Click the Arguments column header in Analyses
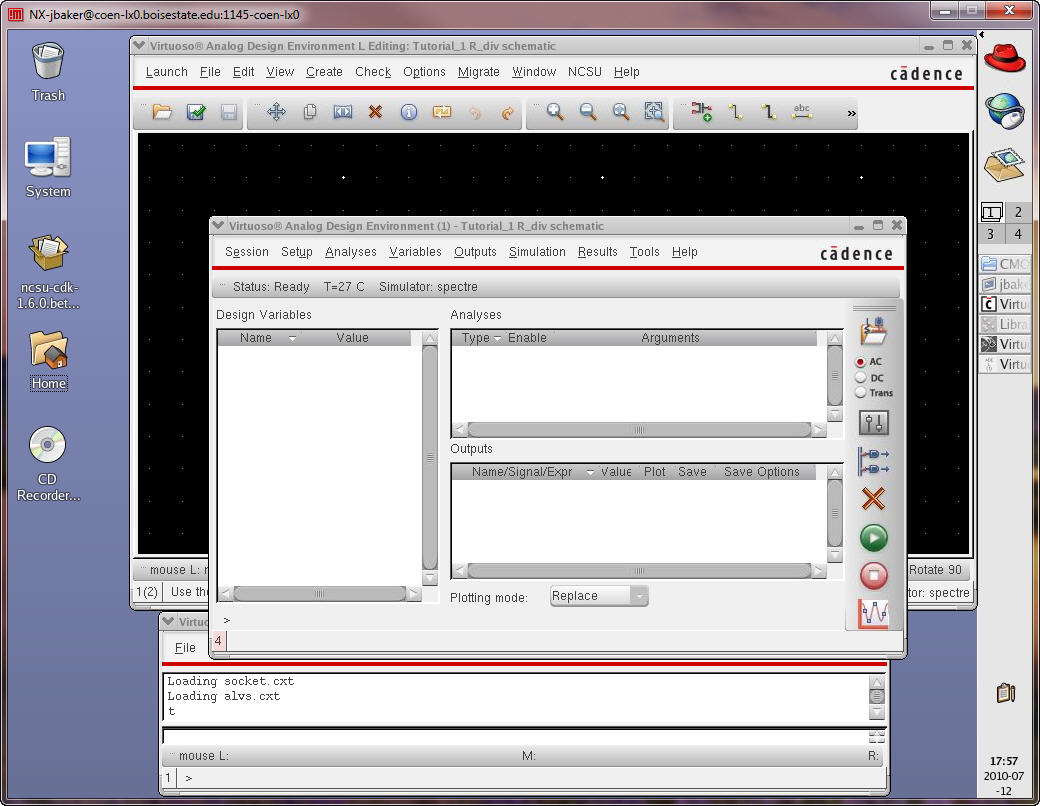The image size is (1040, 806). 670,338
